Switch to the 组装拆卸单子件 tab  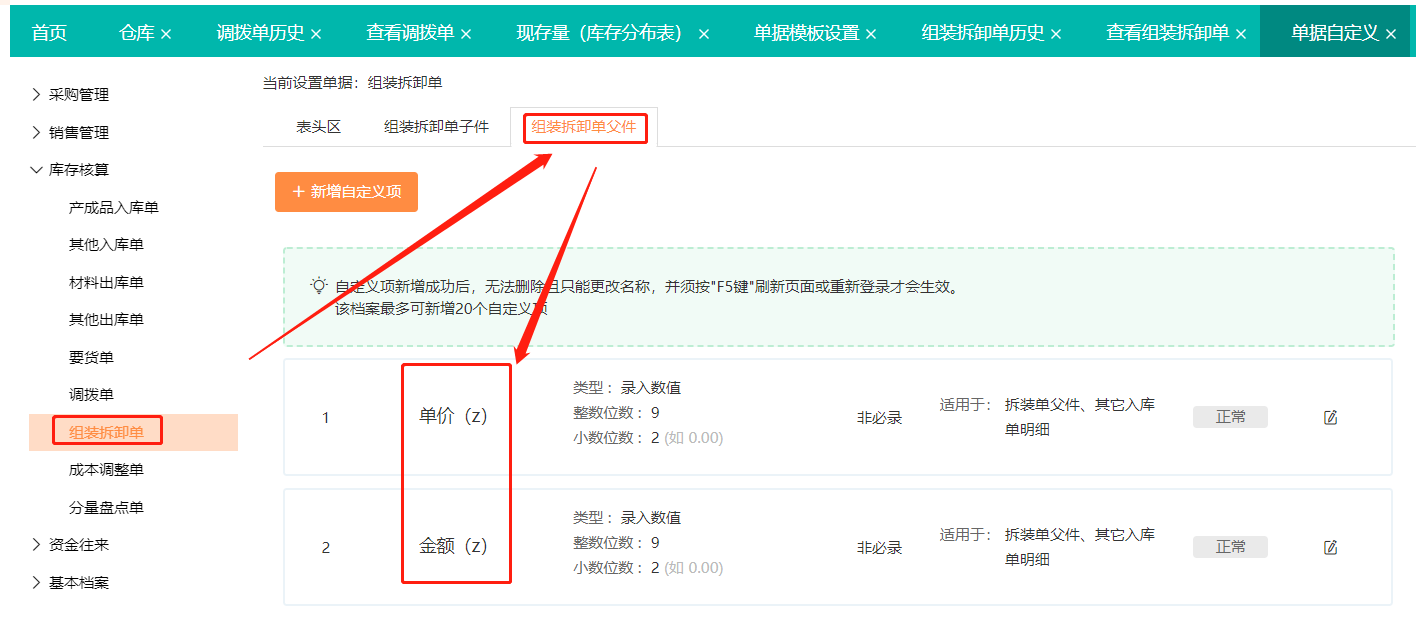[x=436, y=127]
